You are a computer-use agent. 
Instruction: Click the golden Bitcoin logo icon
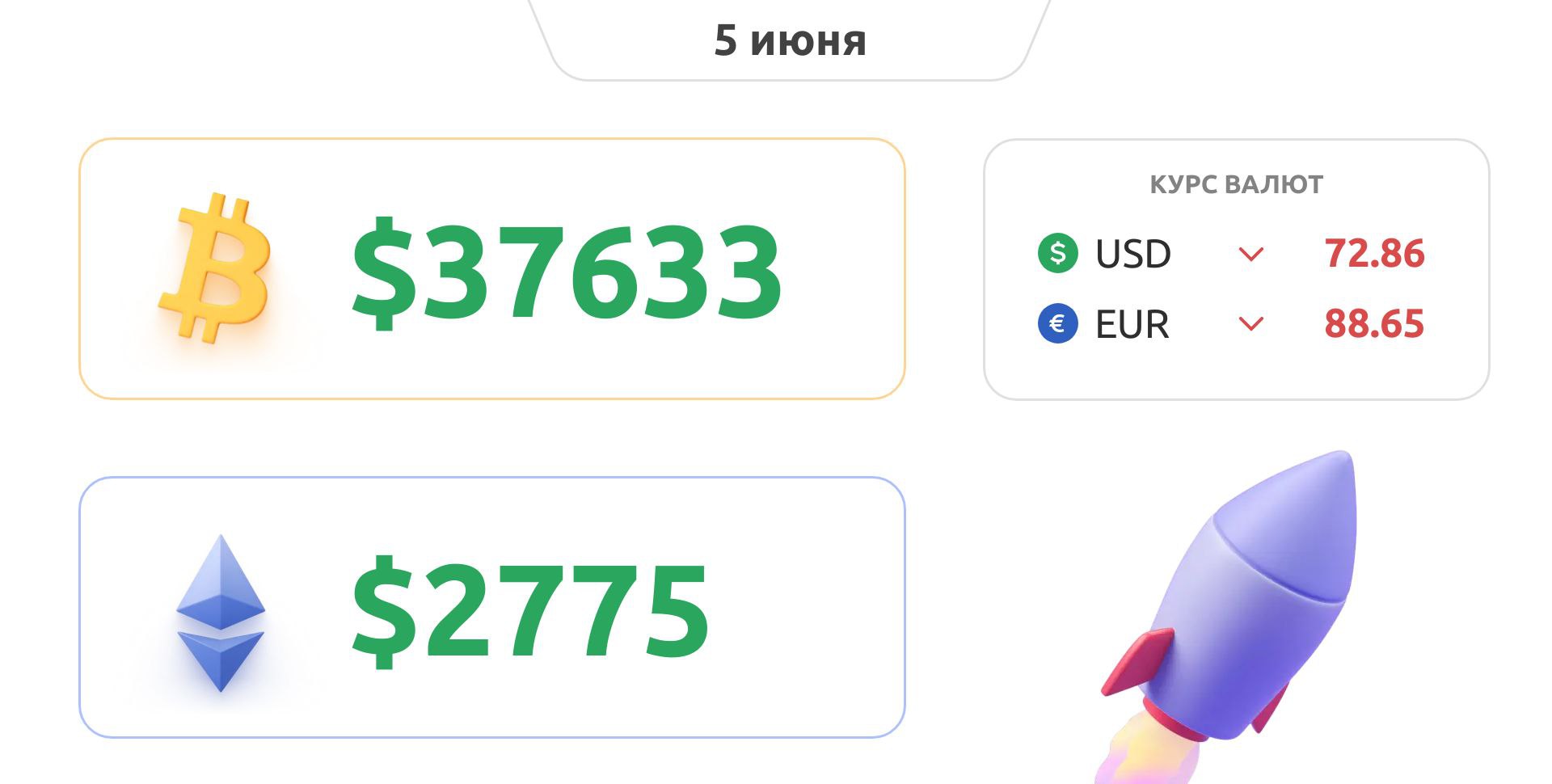(x=215, y=267)
